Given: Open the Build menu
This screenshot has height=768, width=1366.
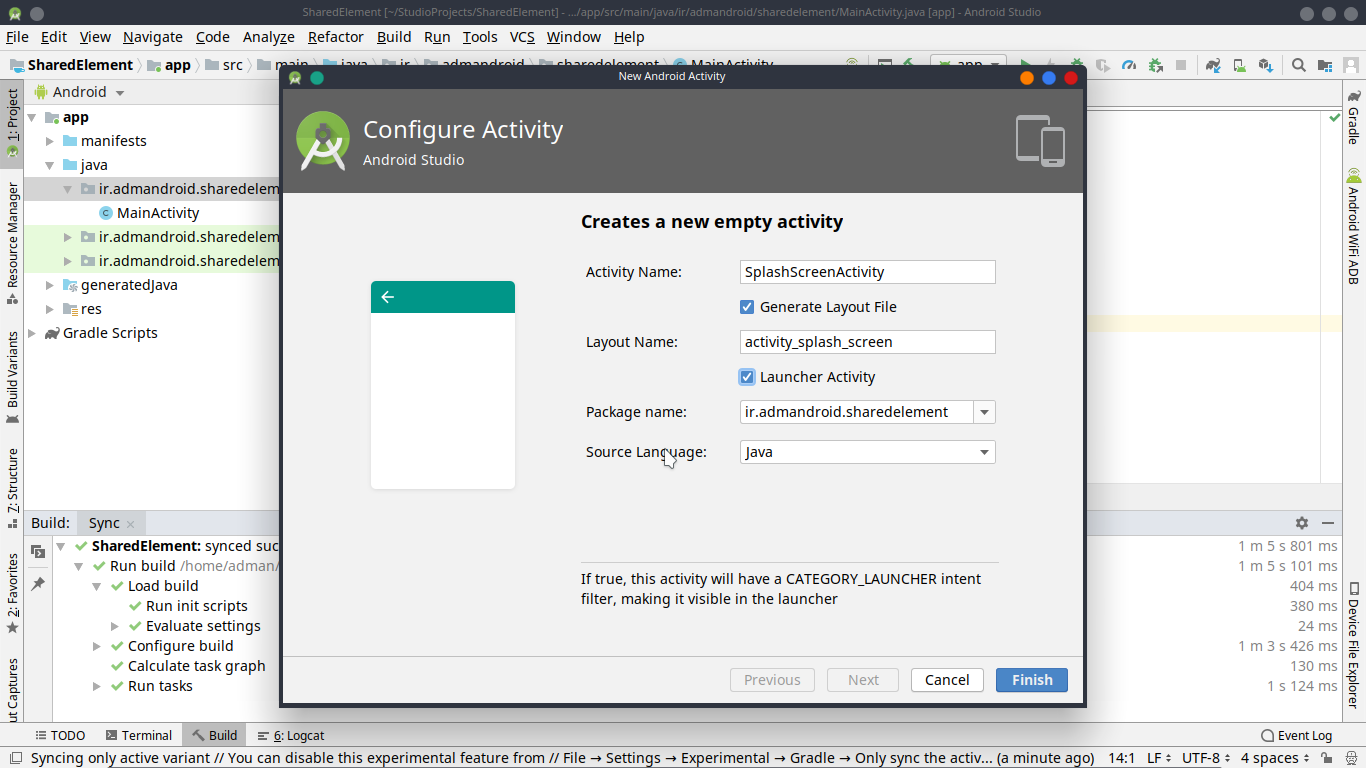Looking at the screenshot, I should pyautogui.click(x=394, y=37).
